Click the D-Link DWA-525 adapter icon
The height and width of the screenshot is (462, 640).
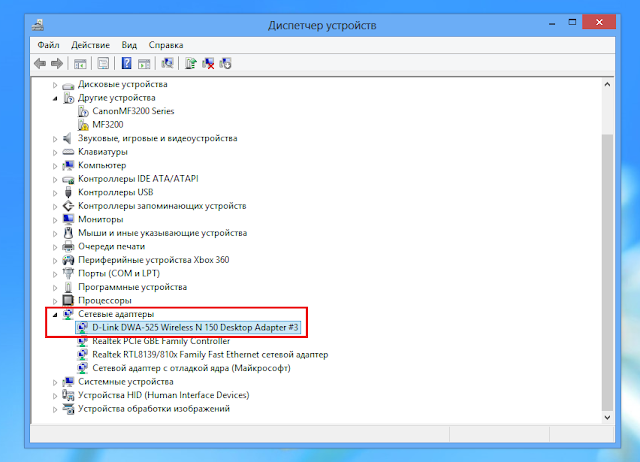coord(82,327)
